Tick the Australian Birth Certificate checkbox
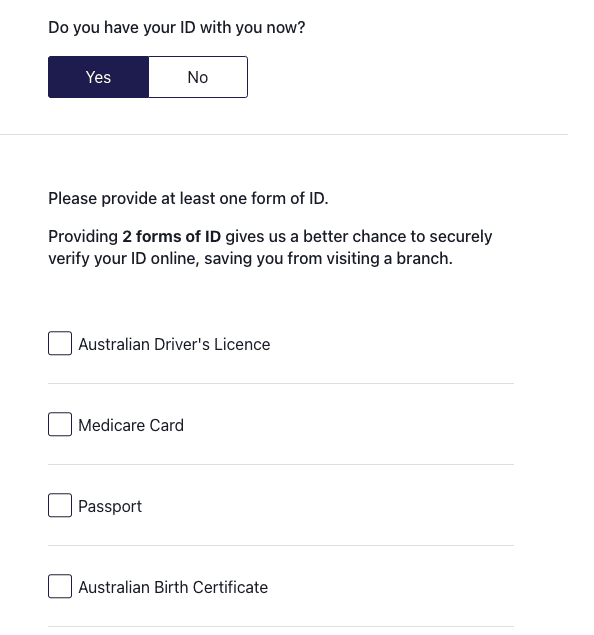Image resolution: width=594 pixels, height=635 pixels. click(60, 586)
